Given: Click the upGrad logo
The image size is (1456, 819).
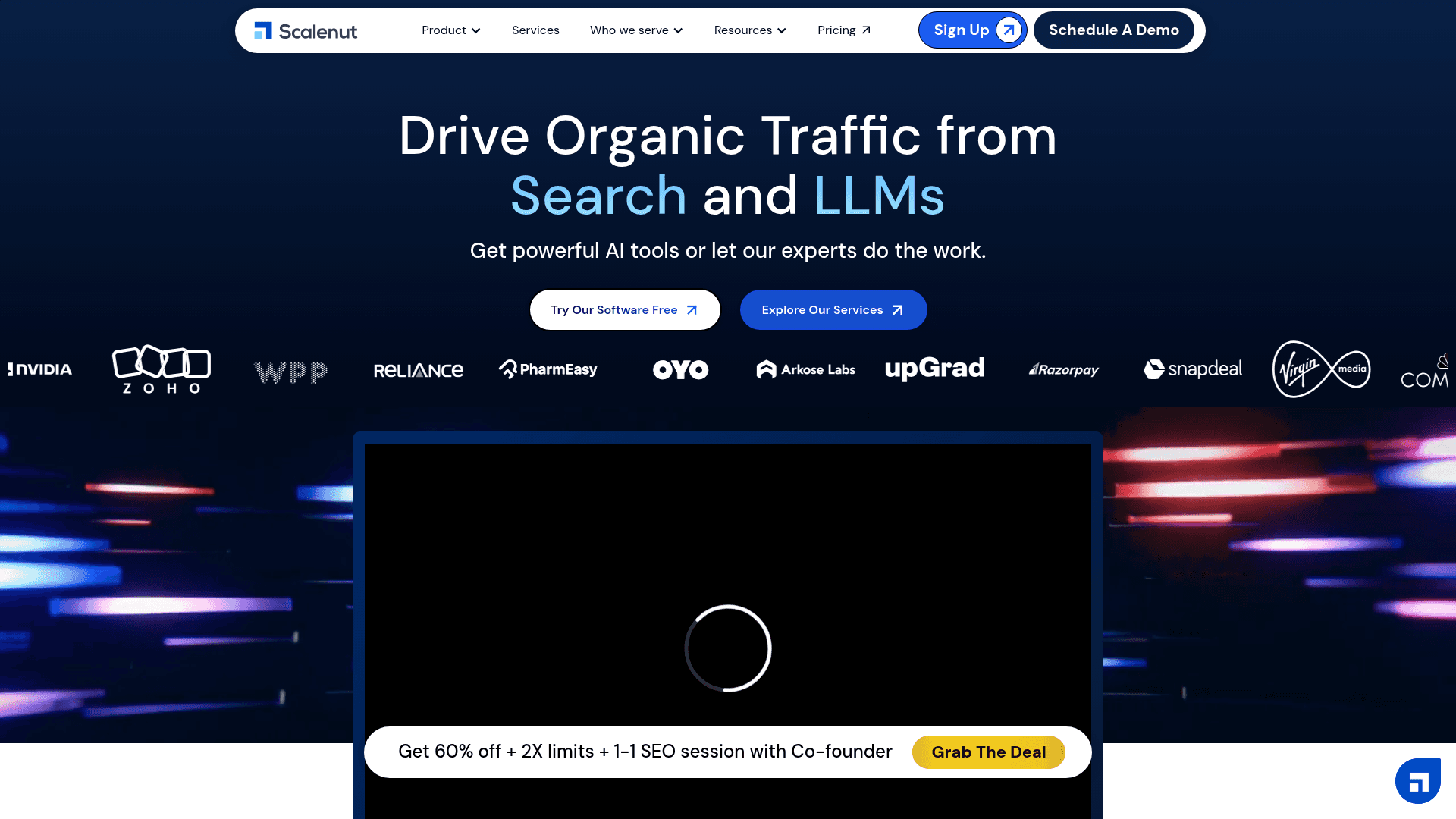Looking at the screenshot, I should coord(935,369).
